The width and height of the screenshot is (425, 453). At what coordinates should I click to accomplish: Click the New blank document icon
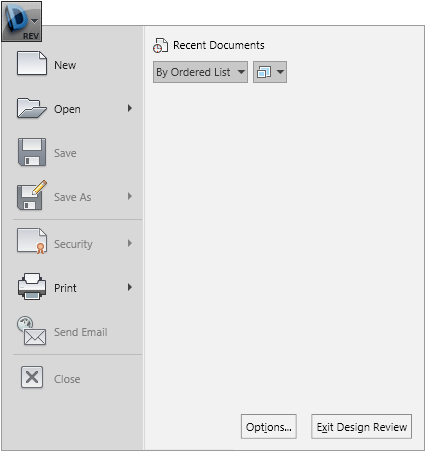tap(32, 63)
